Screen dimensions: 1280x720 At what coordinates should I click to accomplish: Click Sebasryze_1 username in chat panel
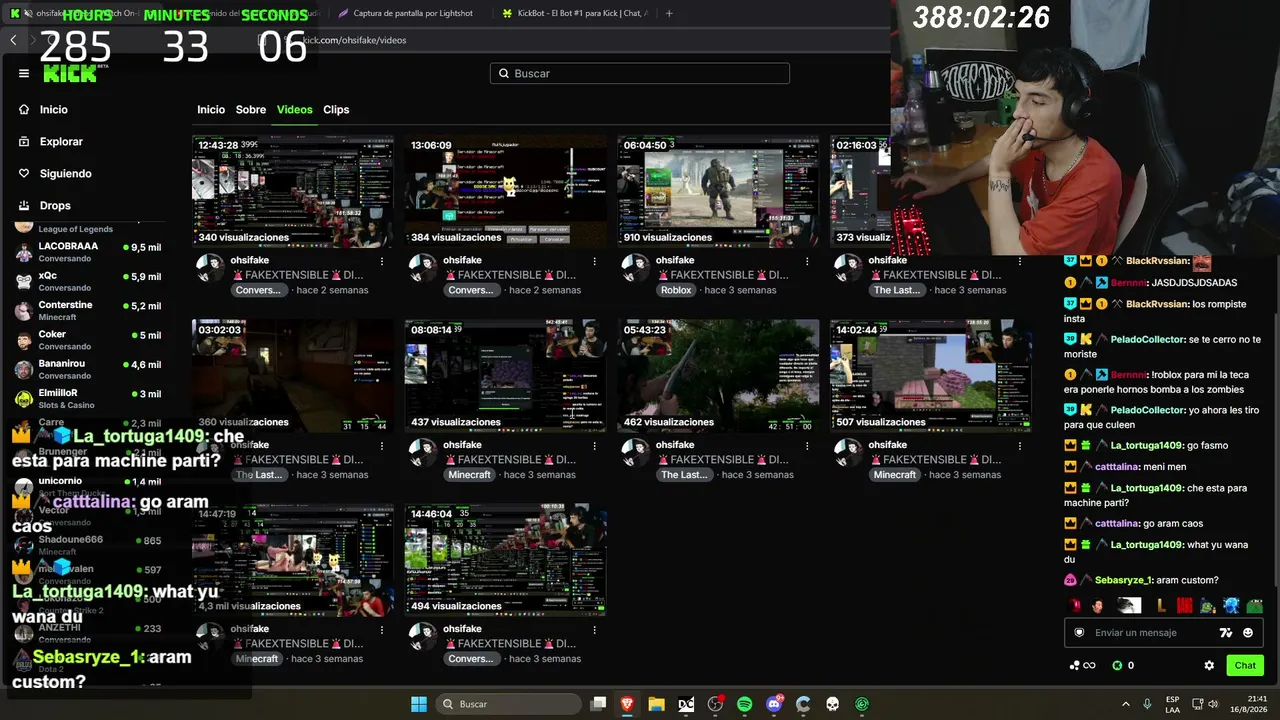pyautogui.click(x=1124, y=581)
